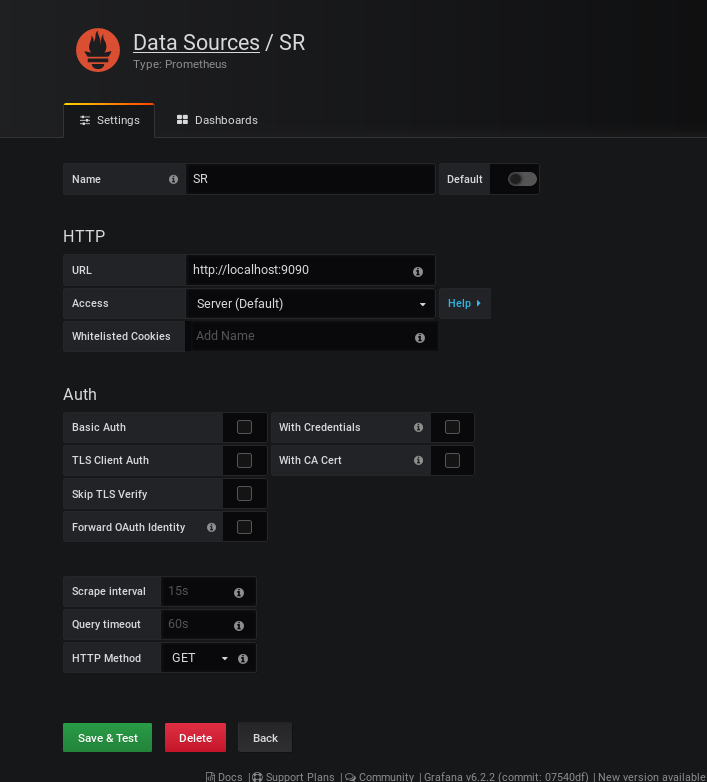Click the Community chat bubbles icon
This screenshot has height=782, width=707.
point(351,777)
